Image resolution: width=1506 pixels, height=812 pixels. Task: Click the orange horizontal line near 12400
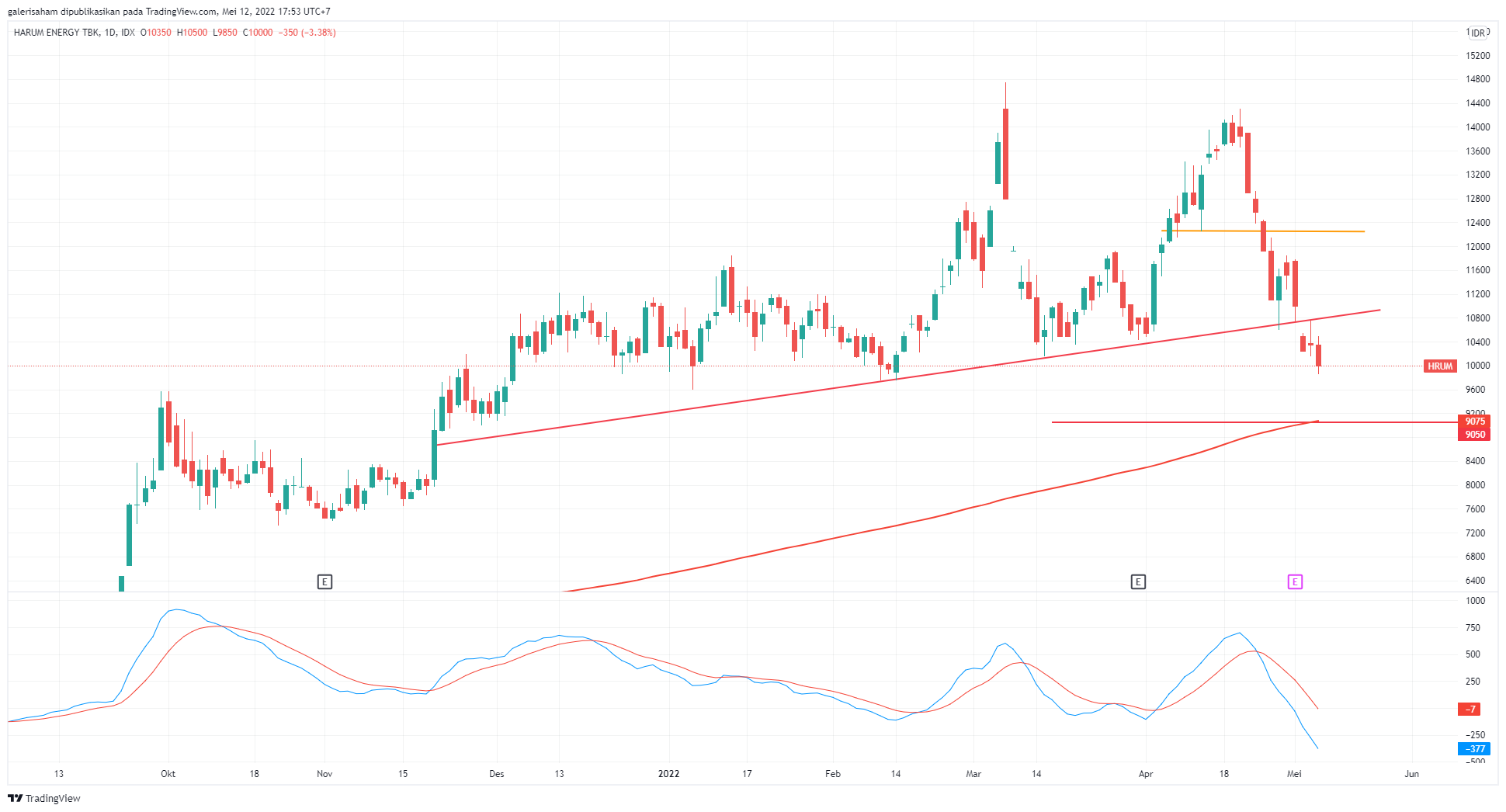point(1263,231)
